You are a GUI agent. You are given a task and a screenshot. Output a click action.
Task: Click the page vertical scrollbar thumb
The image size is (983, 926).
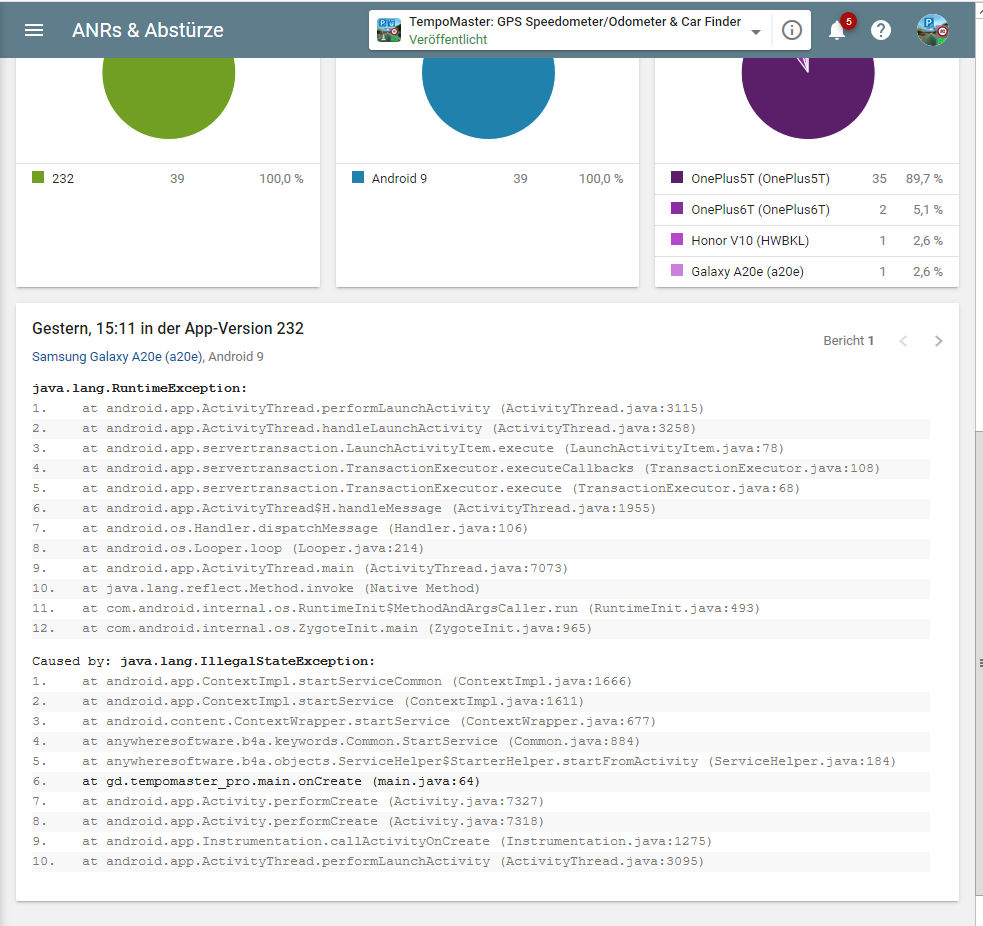coord(979,663)
